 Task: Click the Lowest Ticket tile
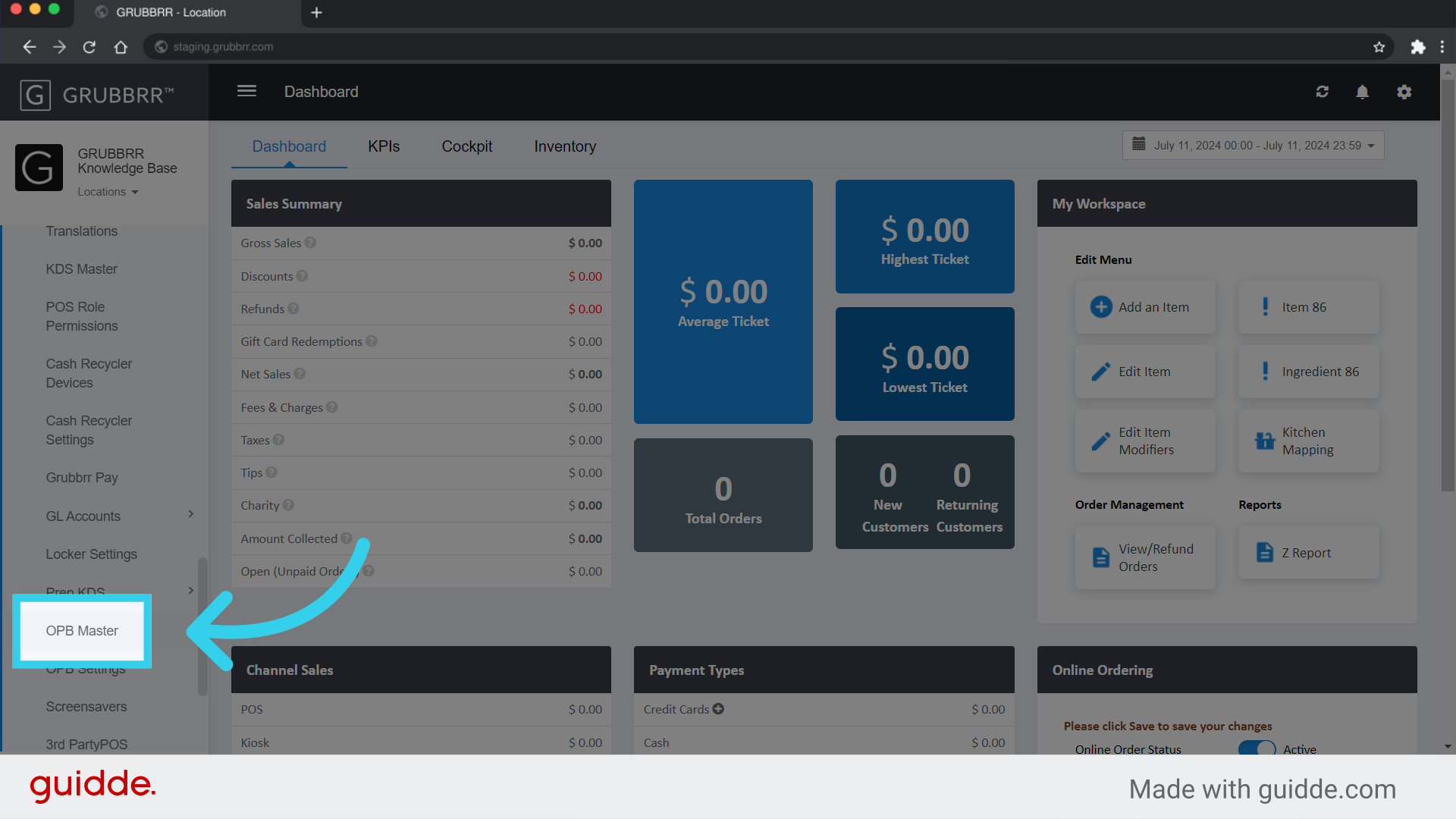pyautogui.click(x=925, y=364)
